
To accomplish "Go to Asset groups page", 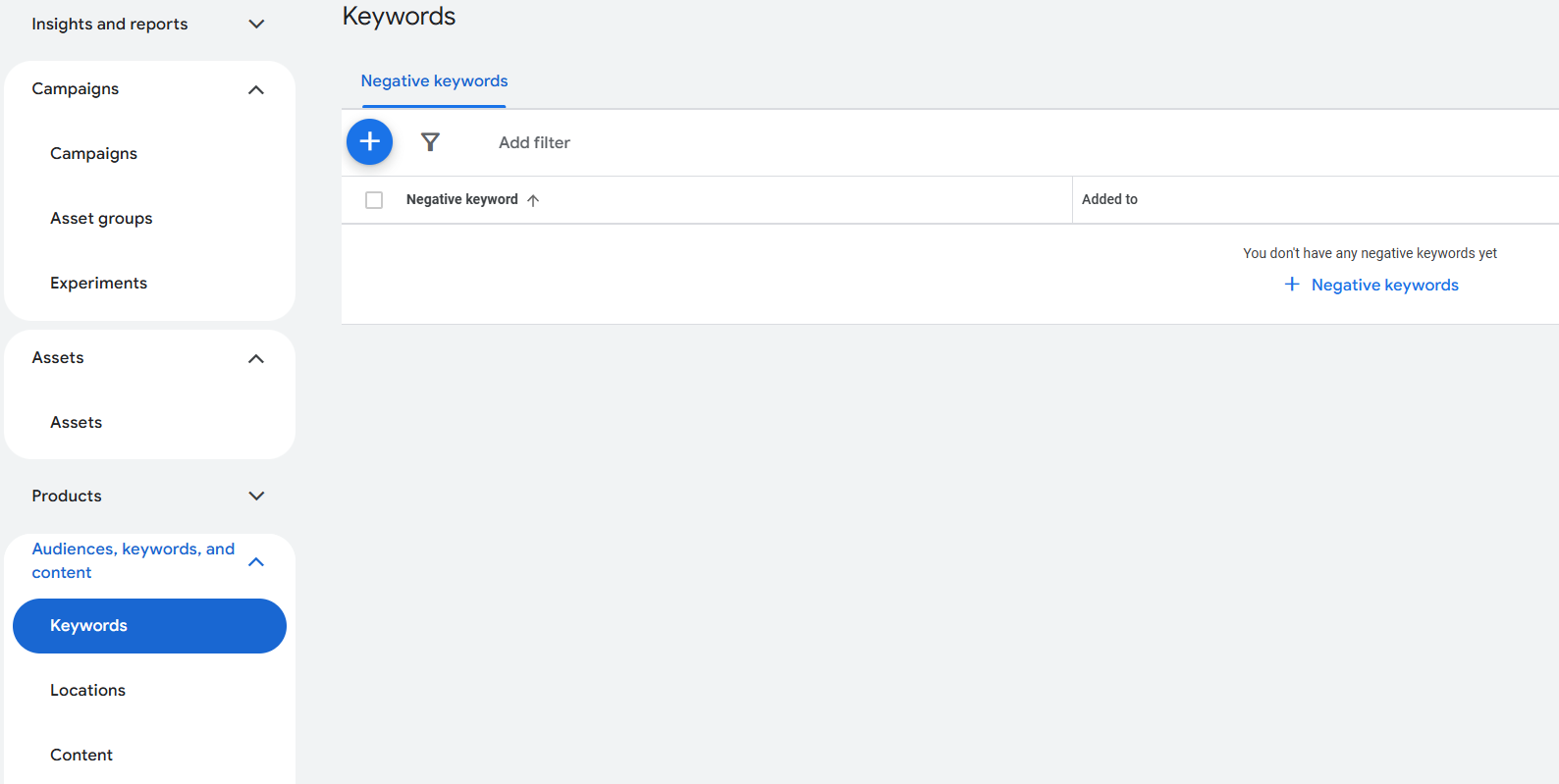I will 101,219.
